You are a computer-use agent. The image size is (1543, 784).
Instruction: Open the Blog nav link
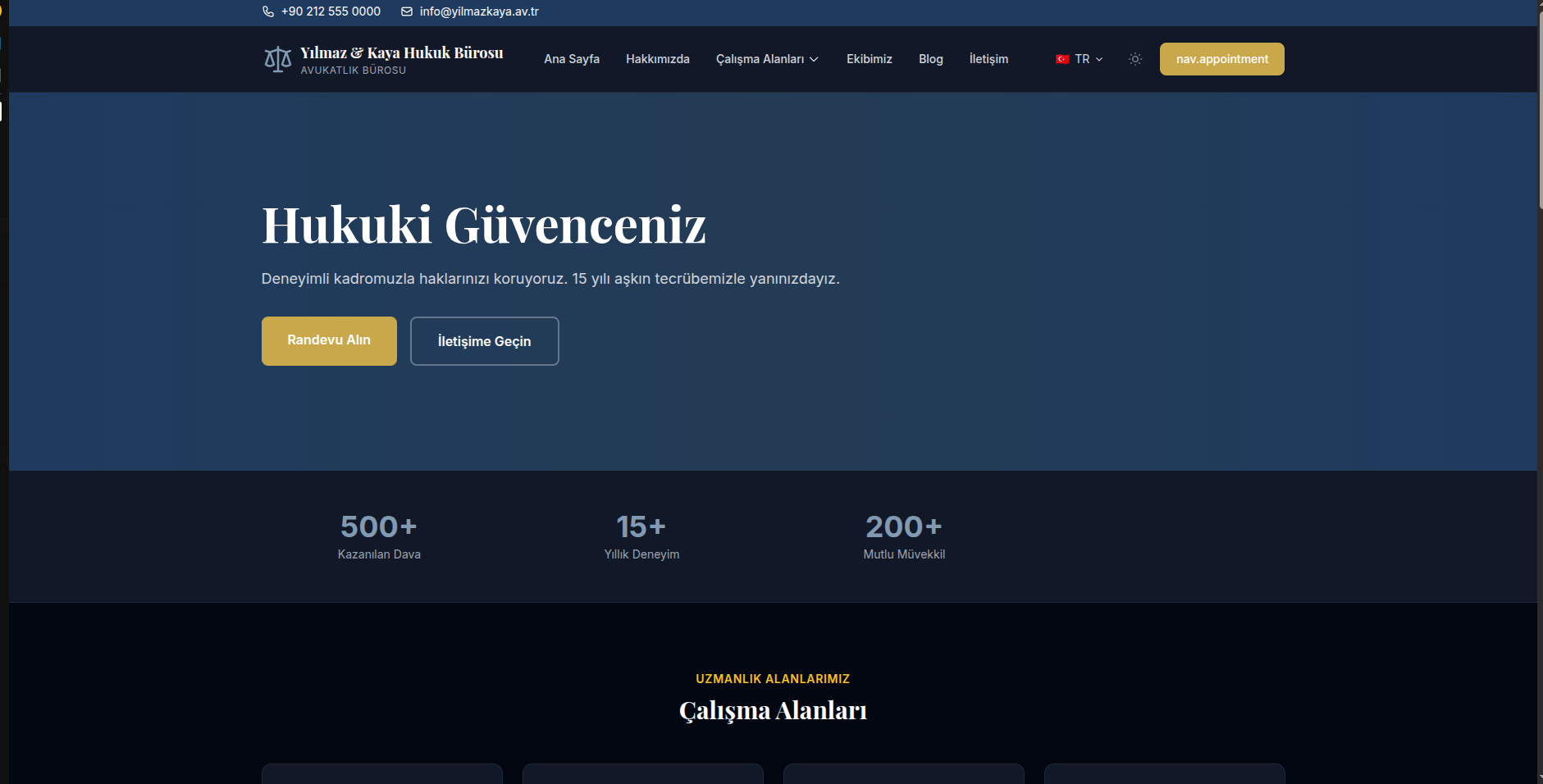(930, 59)
